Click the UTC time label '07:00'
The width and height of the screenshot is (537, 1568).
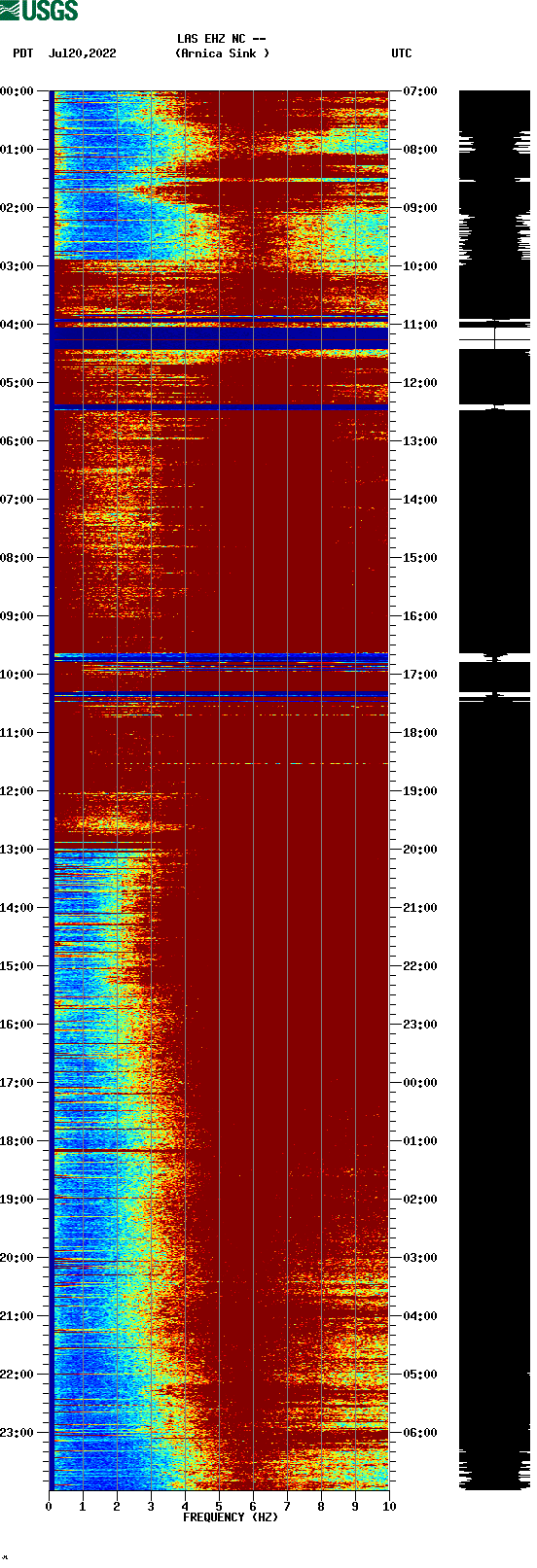click(x=420, y=91)
